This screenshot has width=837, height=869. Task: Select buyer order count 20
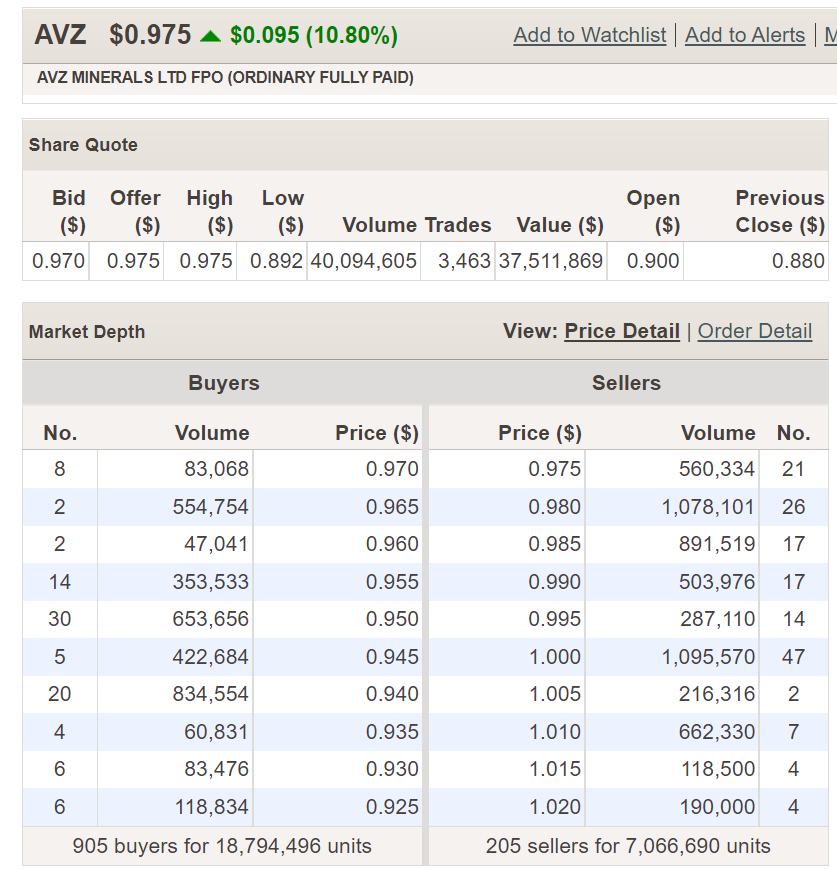coord(60,694)
